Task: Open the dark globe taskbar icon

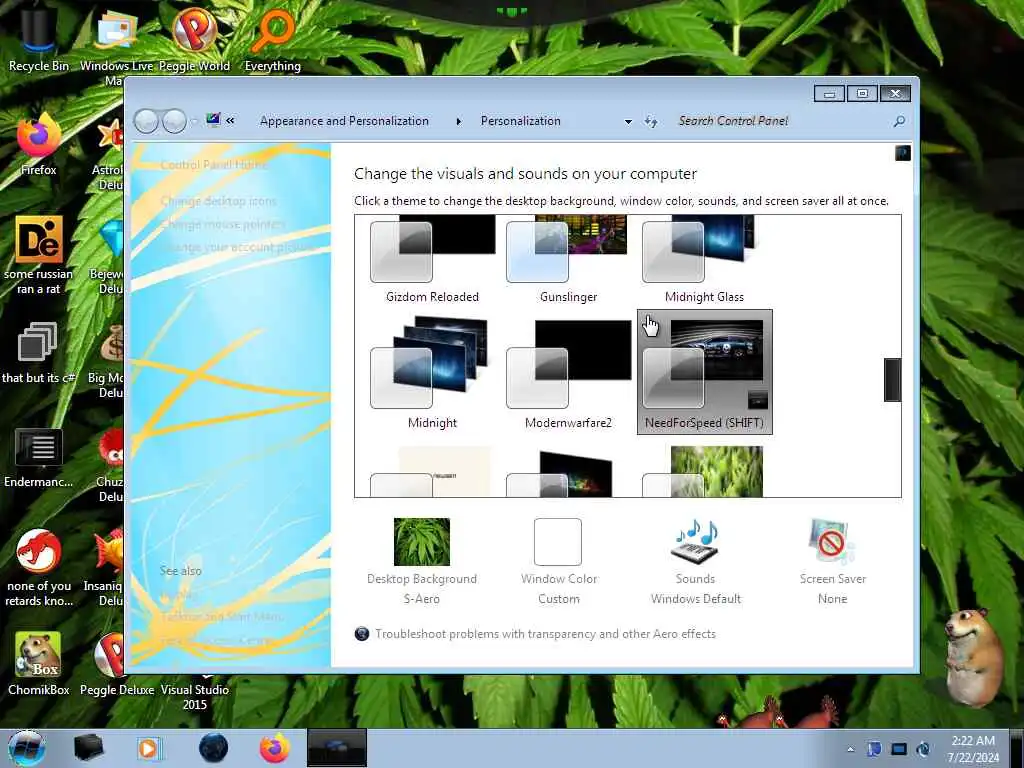Action: pyautogui.click(x=214, y=748)
